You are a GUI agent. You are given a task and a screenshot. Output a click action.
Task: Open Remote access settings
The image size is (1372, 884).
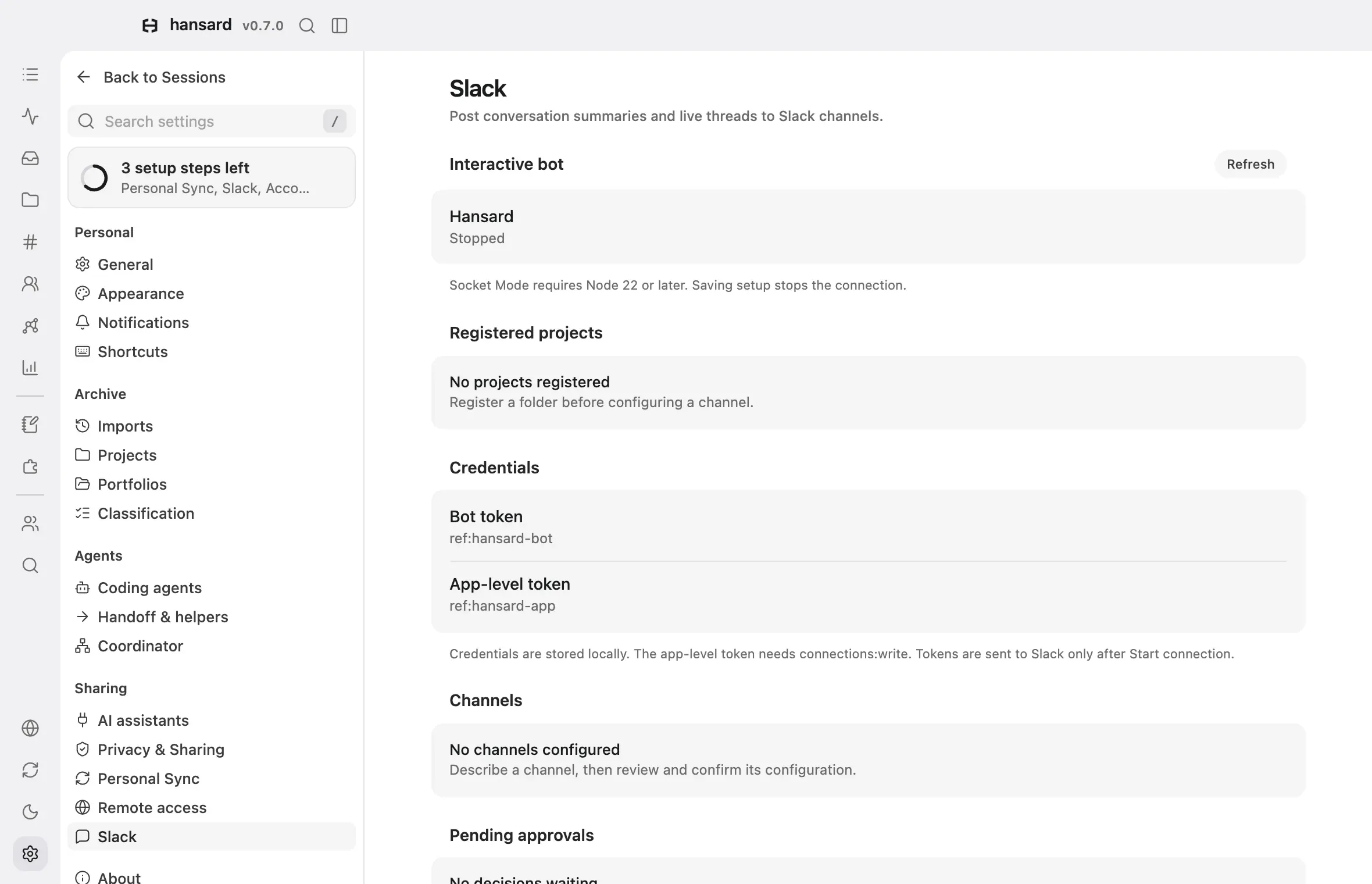tap(212, 808)
